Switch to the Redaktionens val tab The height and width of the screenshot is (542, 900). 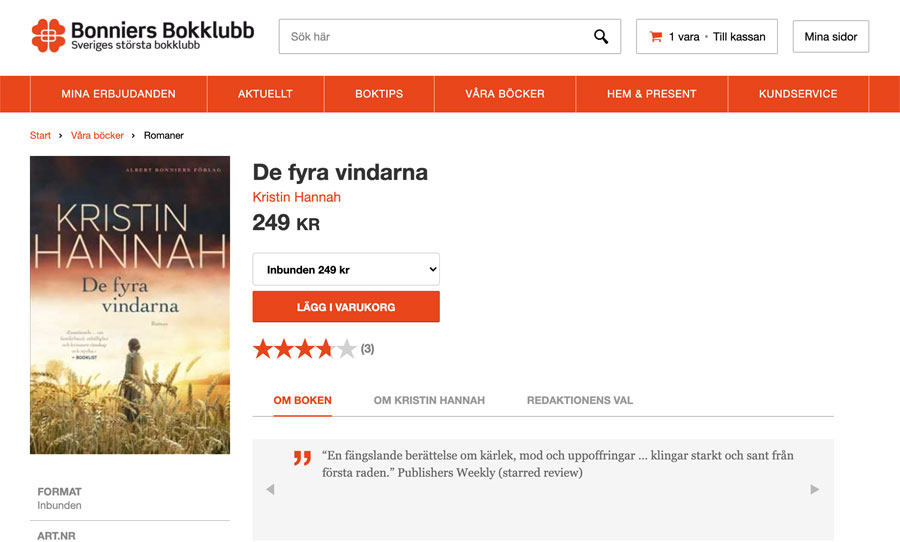pos(580,400)
